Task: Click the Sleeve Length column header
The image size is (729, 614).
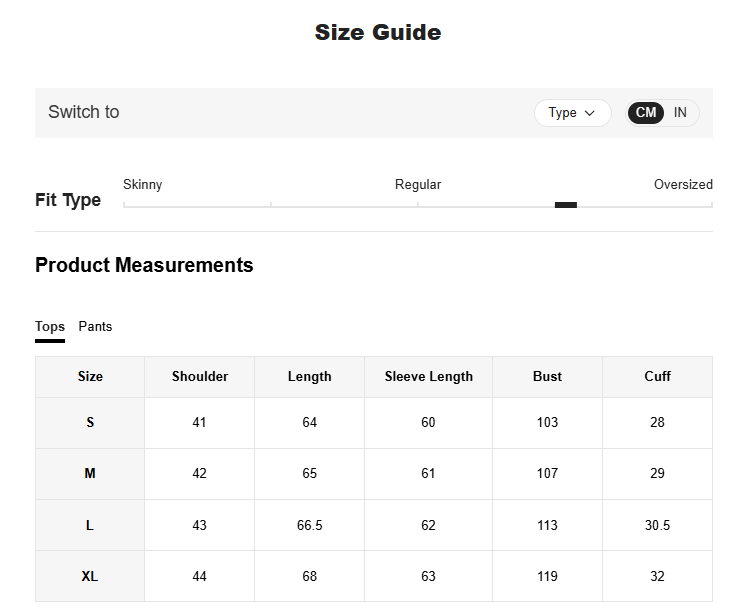Action: pyautogui.click(x=429, y=377)
